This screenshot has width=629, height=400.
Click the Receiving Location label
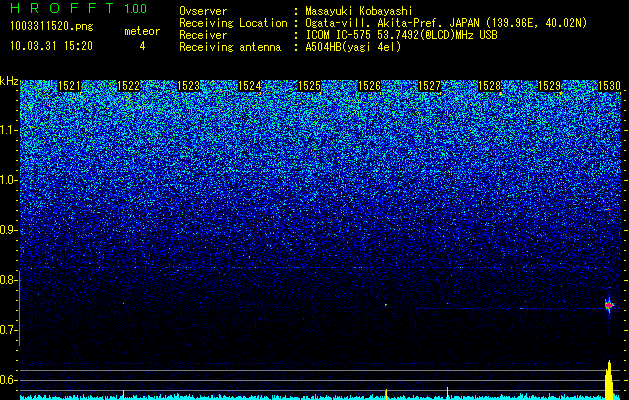233,23
